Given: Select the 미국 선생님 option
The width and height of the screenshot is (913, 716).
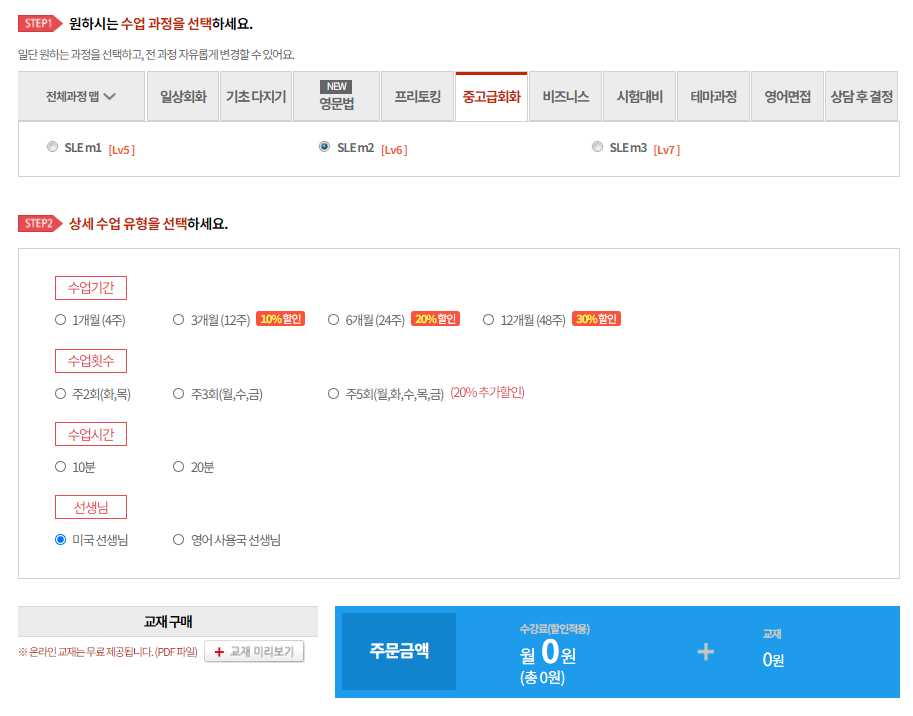Looking at the screenshot, I should pyautogui.click(x=61, y=540).
